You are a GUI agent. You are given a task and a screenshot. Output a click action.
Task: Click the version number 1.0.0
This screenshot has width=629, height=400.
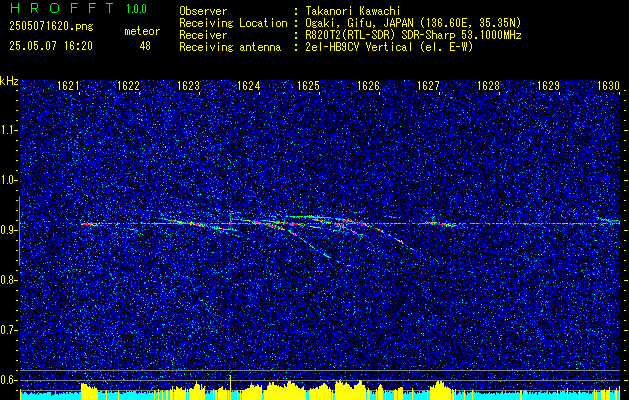tap(136, 9)
